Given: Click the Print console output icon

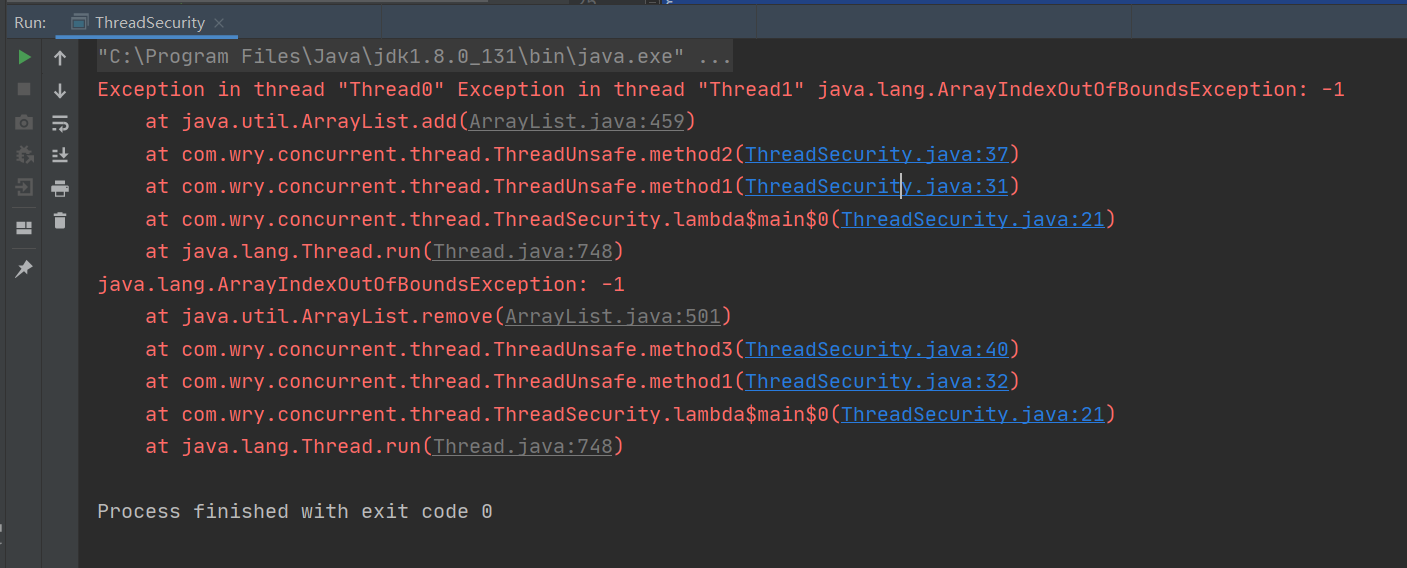Looking at the screenshot, I should click(60, 187).
